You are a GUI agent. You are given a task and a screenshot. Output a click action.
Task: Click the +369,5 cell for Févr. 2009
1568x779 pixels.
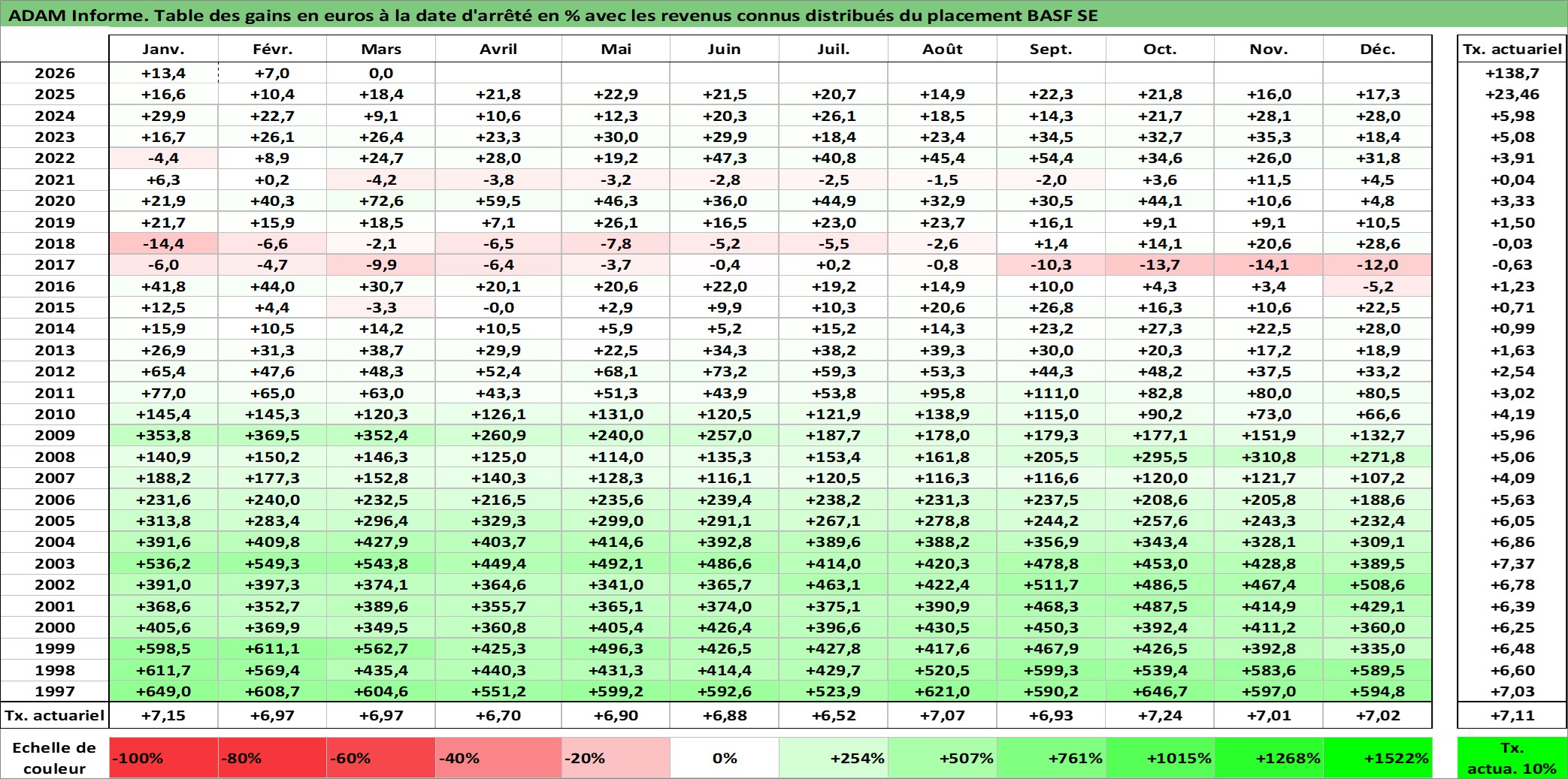(x=272, y=435)
